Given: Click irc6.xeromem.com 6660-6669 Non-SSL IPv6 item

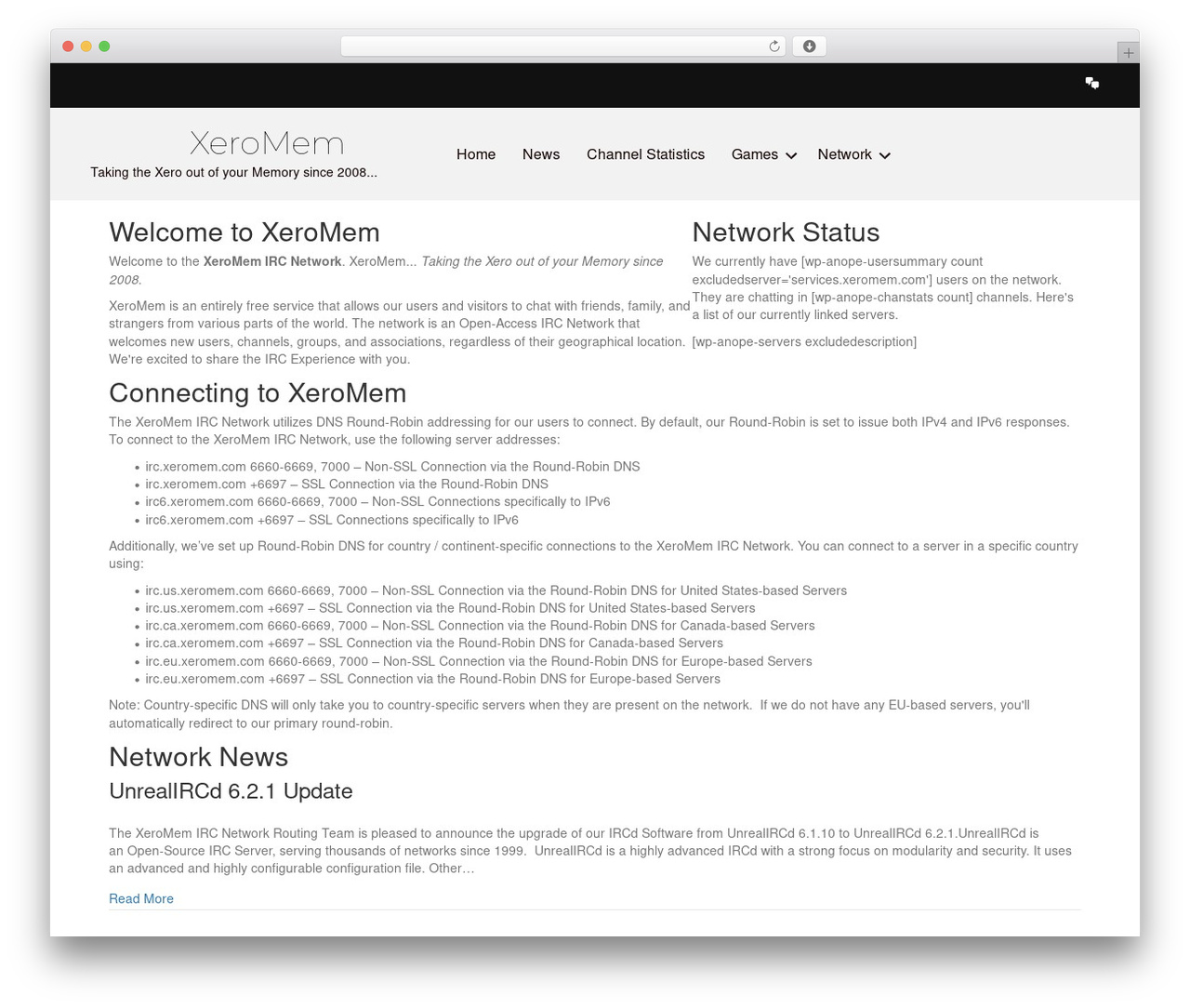Looking at the screenshot, I should pos(377,502).
